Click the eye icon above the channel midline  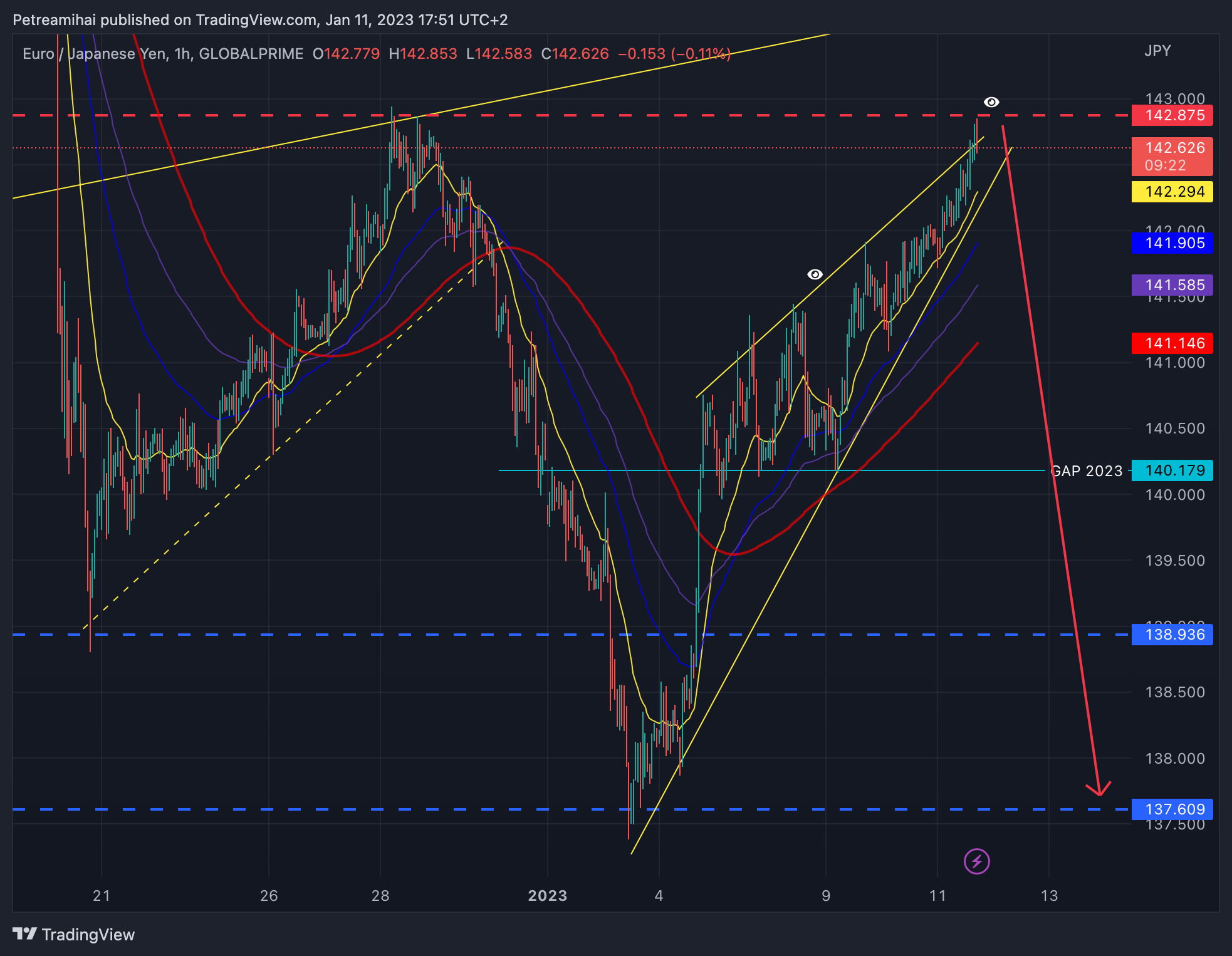click(815, 274)
